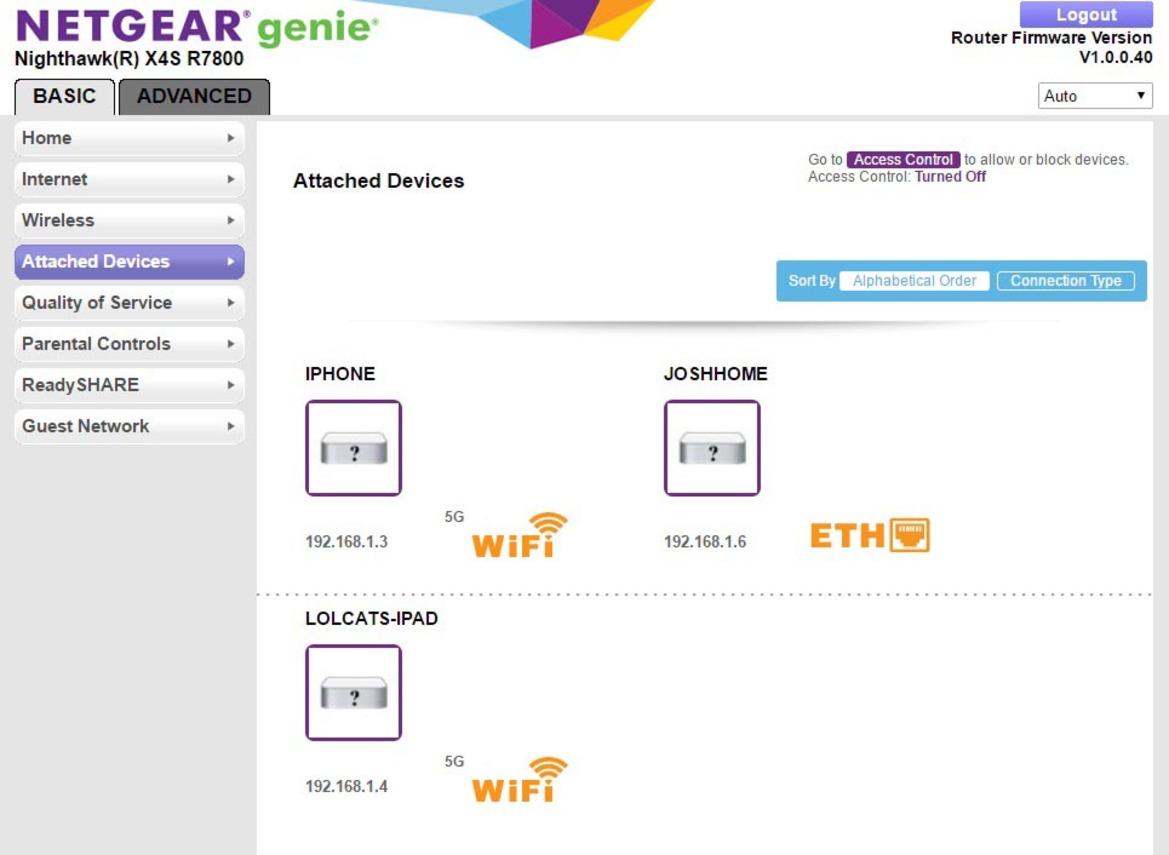The image size is (1169, 855).
Task: Click the LOLCATS-IPAD device icon
Action: [x=353, y=692]
